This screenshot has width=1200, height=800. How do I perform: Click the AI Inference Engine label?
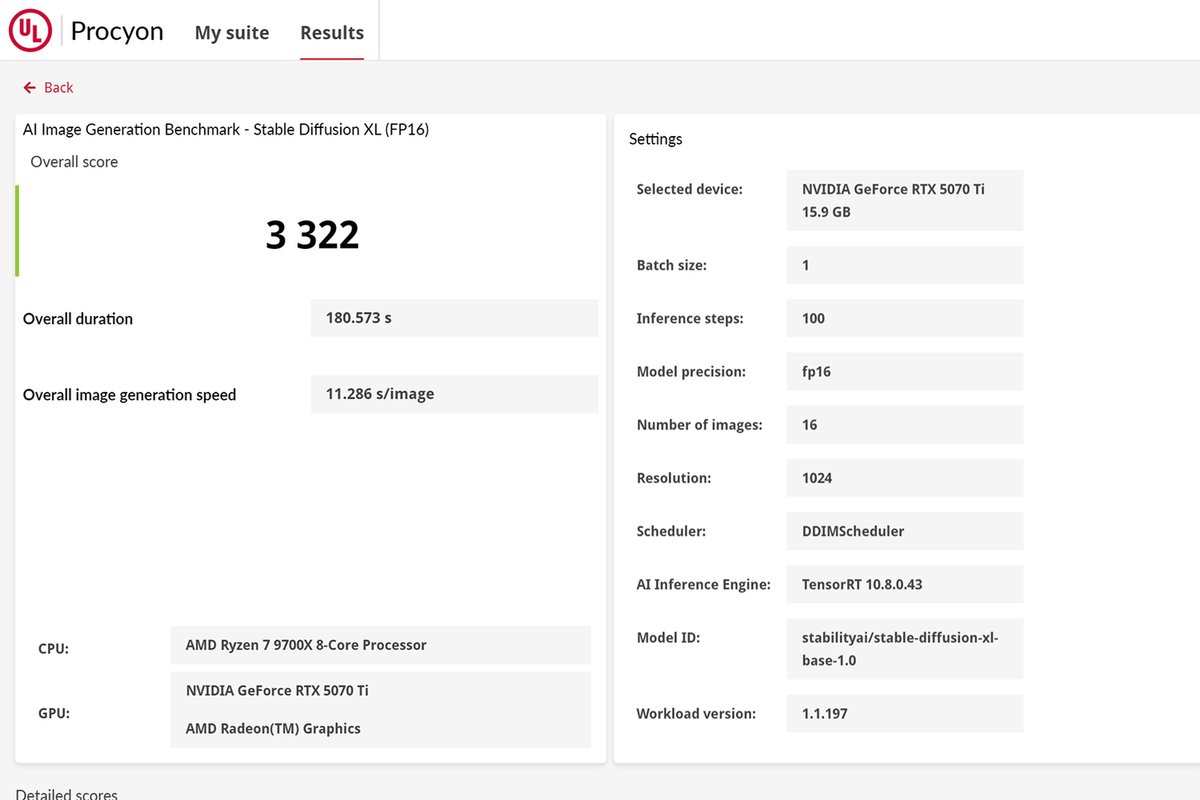[704, 585]
